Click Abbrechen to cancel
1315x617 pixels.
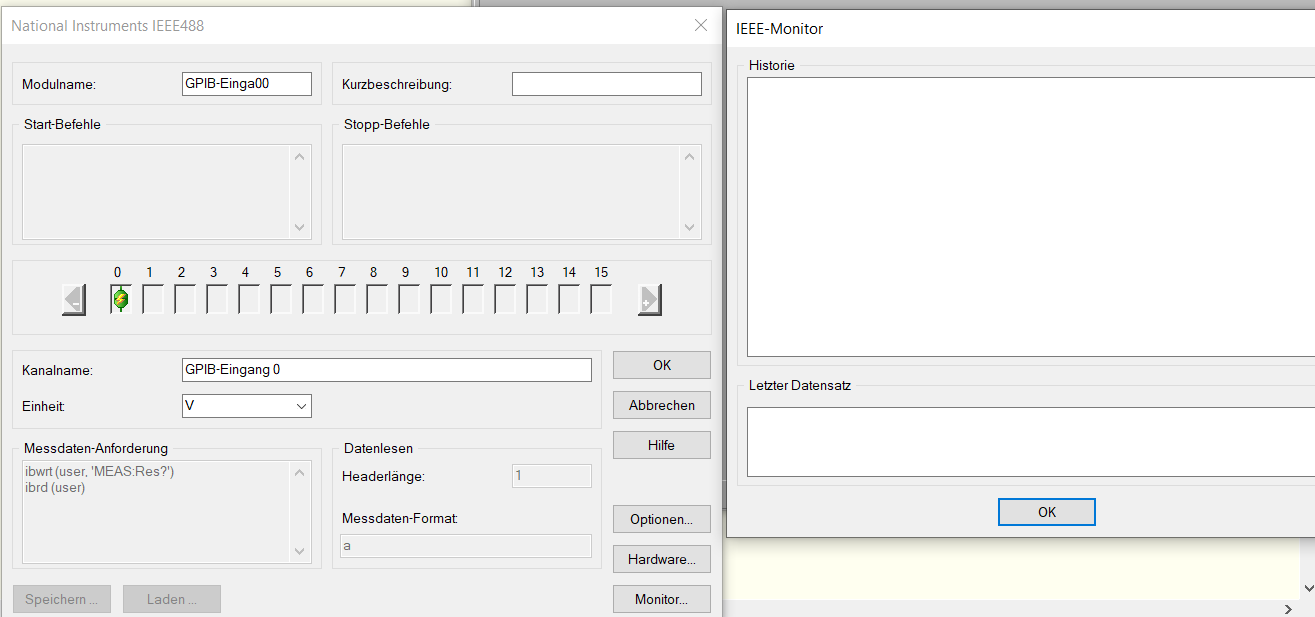pyautogui.click(x=662, y=405)
